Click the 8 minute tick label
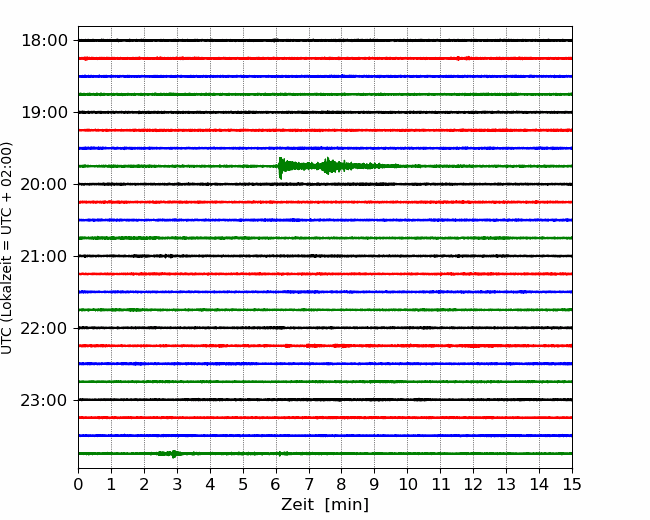Viewport: 650px width, 520px height. click(342, 486)
